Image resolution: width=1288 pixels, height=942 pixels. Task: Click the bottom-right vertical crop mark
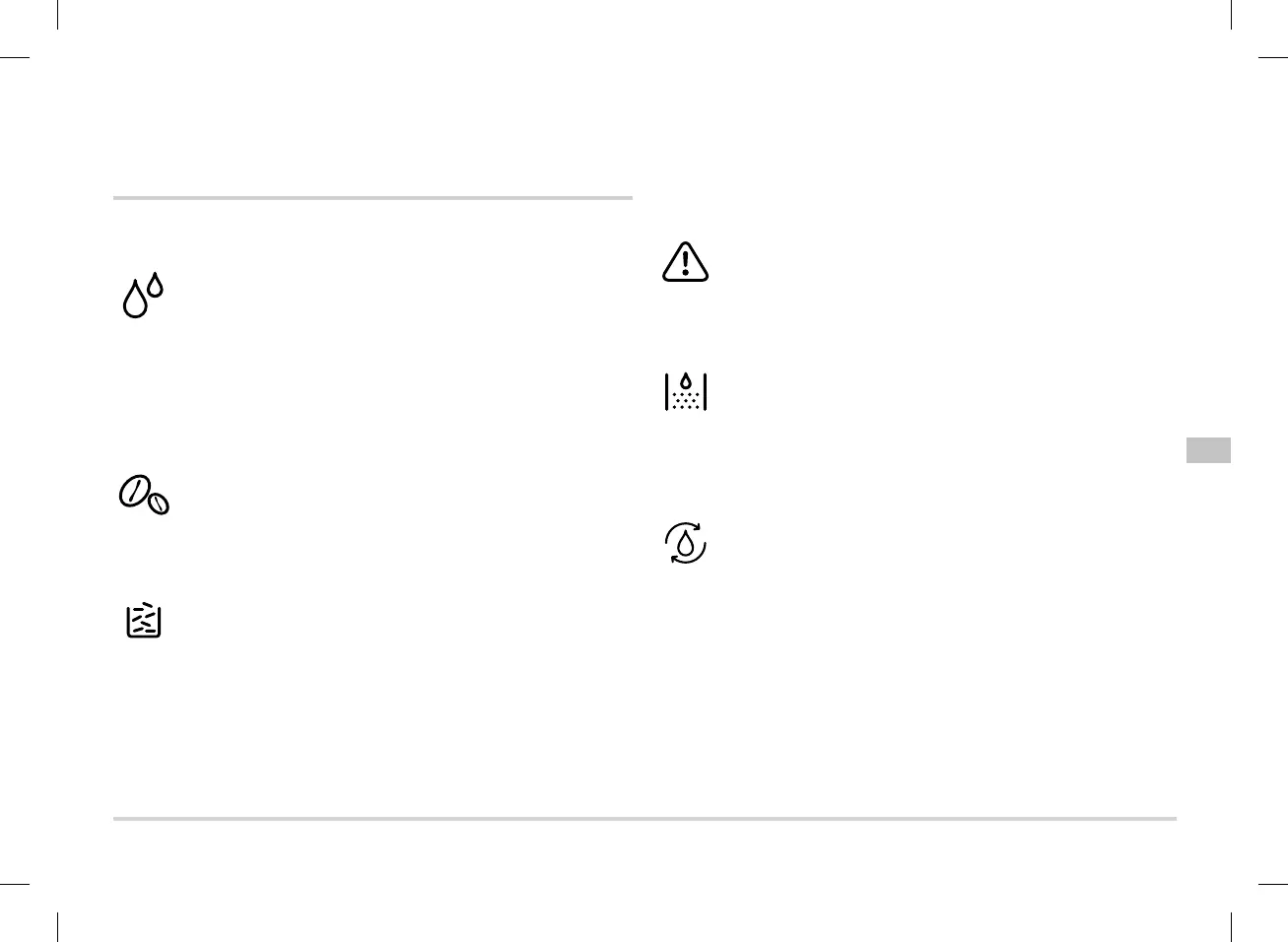click(x=1231, y=927)
